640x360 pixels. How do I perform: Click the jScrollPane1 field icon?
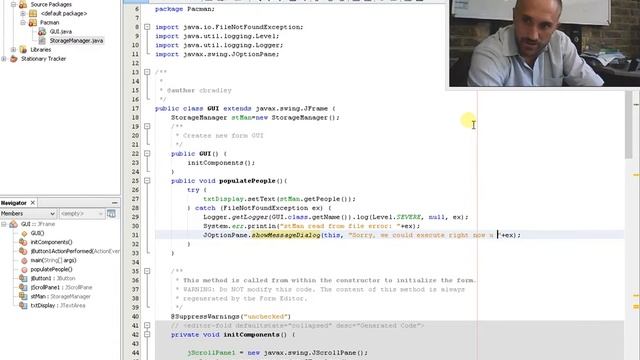23,287
